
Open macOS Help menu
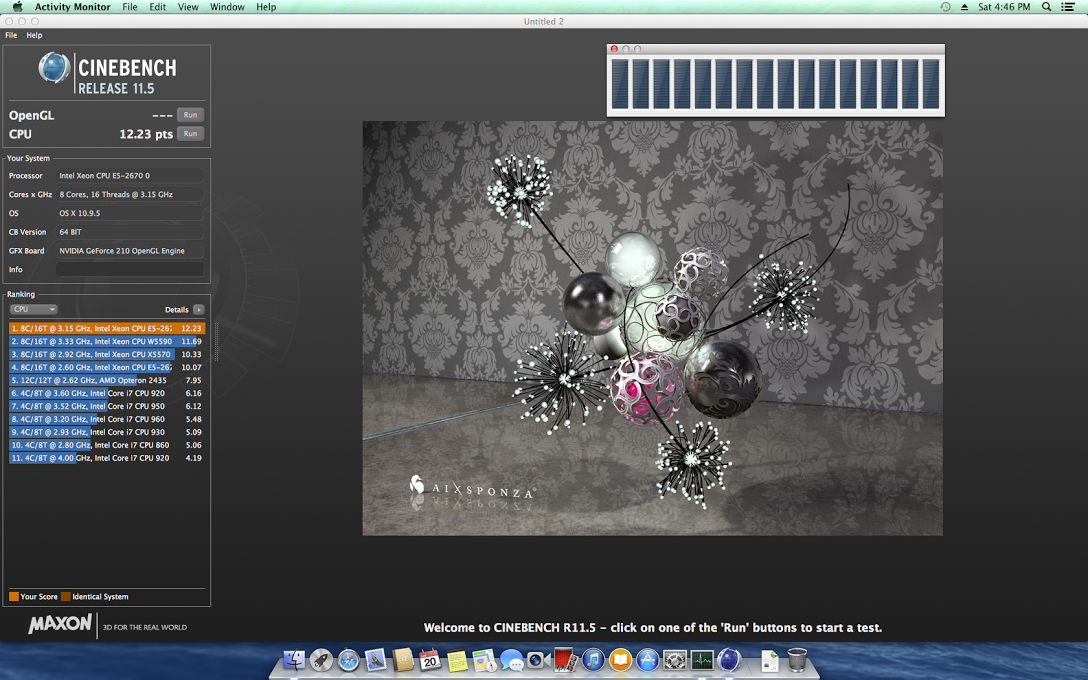coord(266,6)
